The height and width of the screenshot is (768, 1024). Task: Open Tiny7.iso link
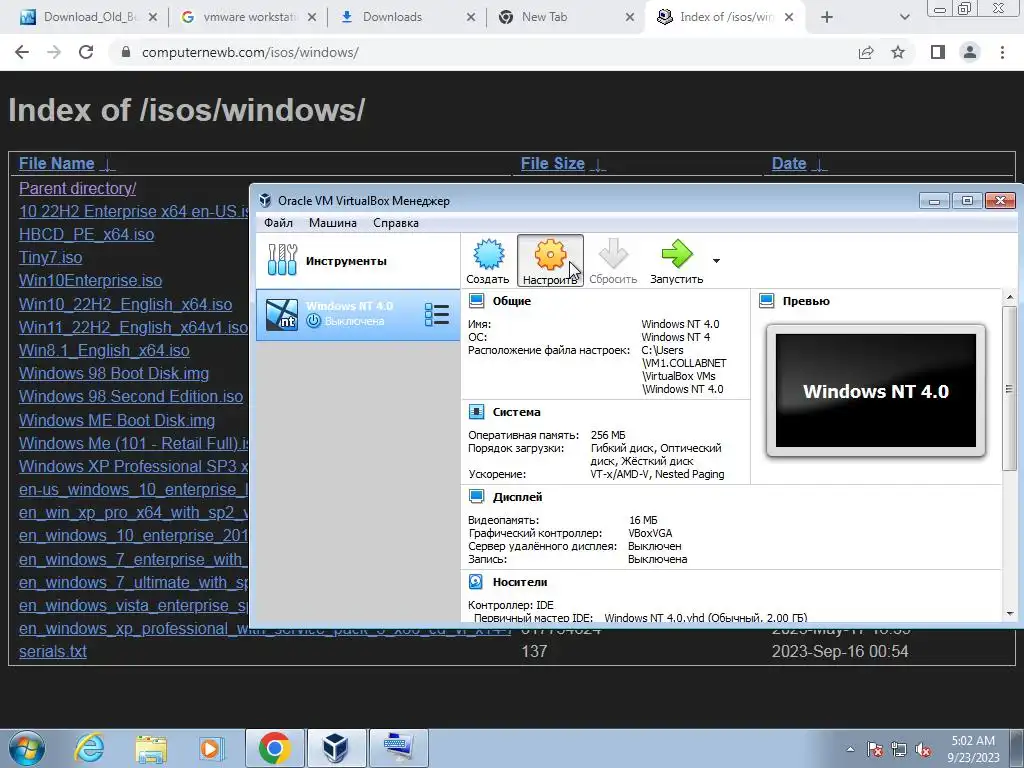pyautogui.click(x=50, y=257)
